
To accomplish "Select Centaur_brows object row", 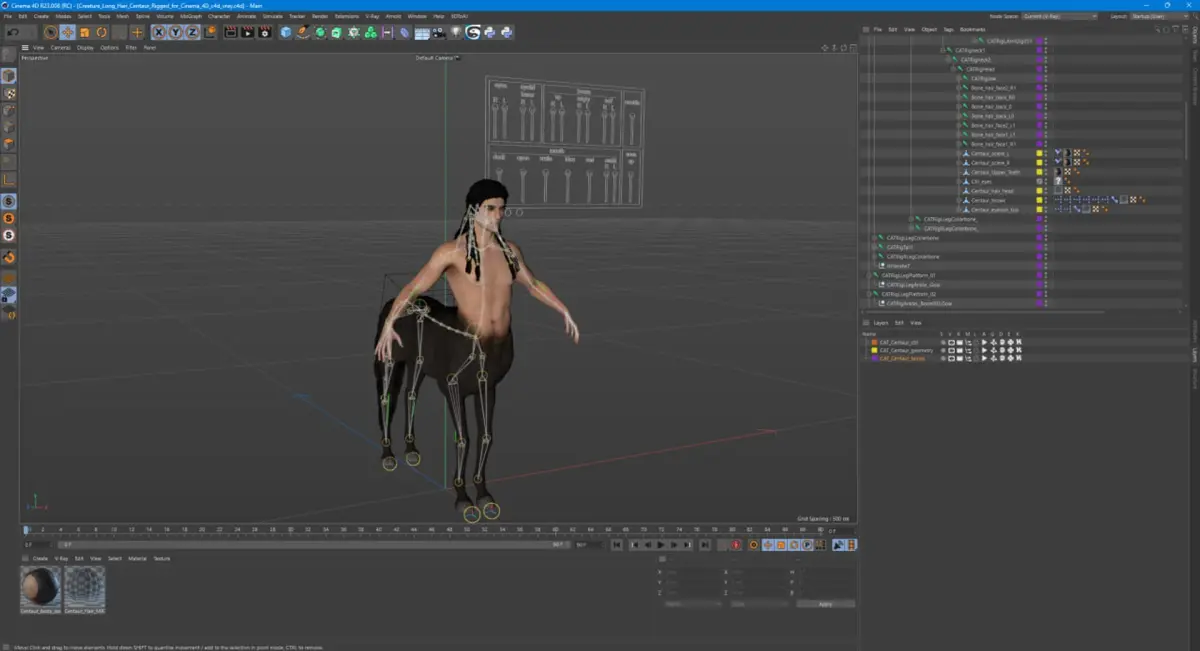I will (x=988, y=200).
